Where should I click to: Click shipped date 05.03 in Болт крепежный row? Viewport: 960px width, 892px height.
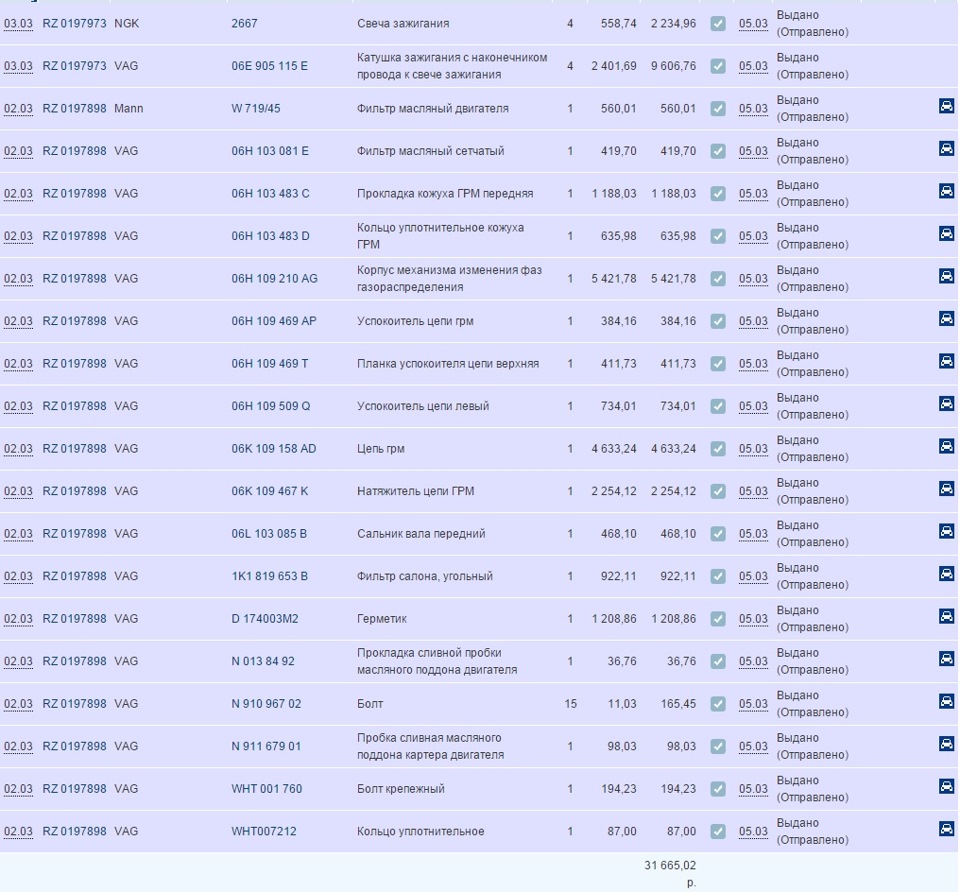click(753, 789)
